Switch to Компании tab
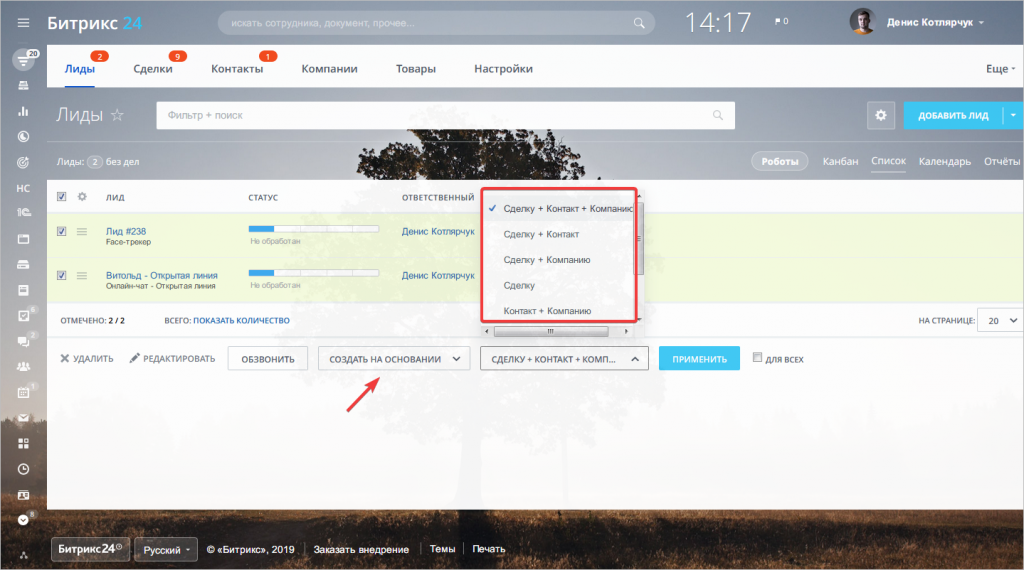This screenshot has height=570, width=1024. 329,69
